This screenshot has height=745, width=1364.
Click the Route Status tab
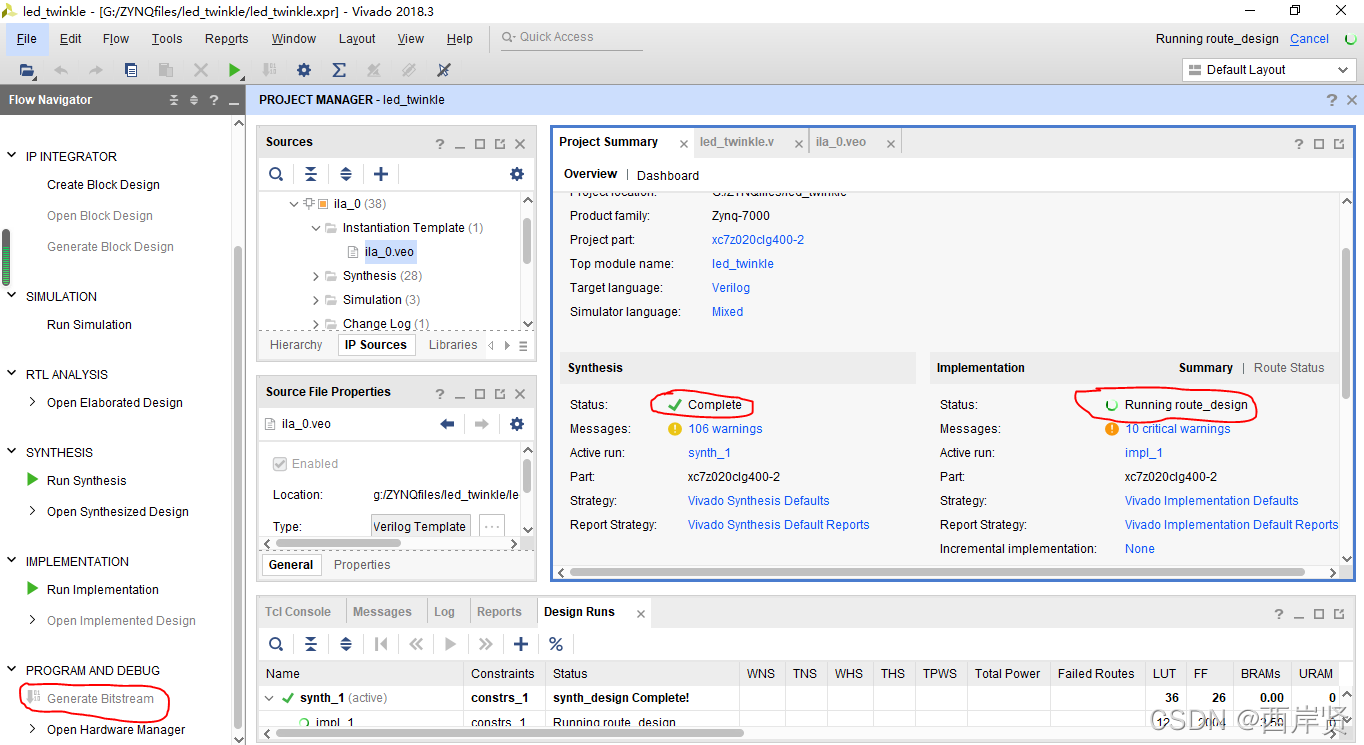(x=1289, y=368)
